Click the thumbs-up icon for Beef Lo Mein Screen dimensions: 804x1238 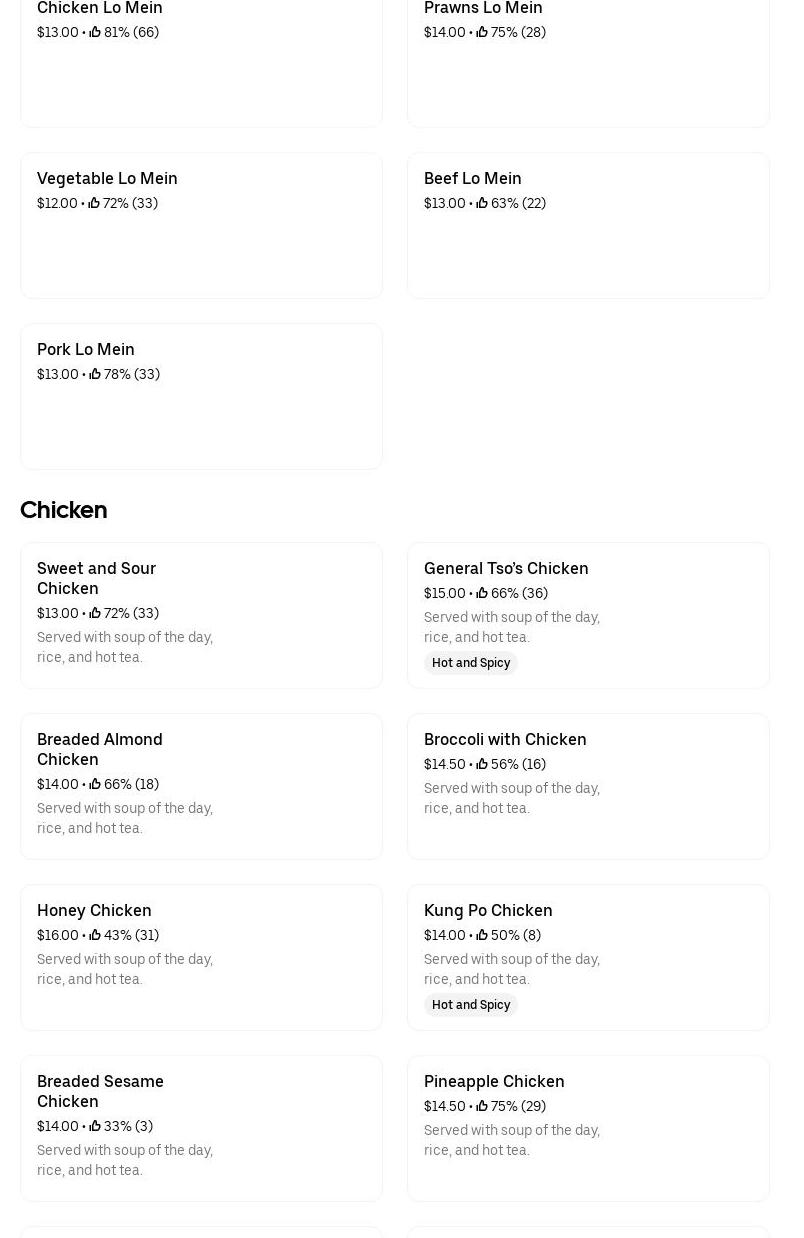point(482,203)
